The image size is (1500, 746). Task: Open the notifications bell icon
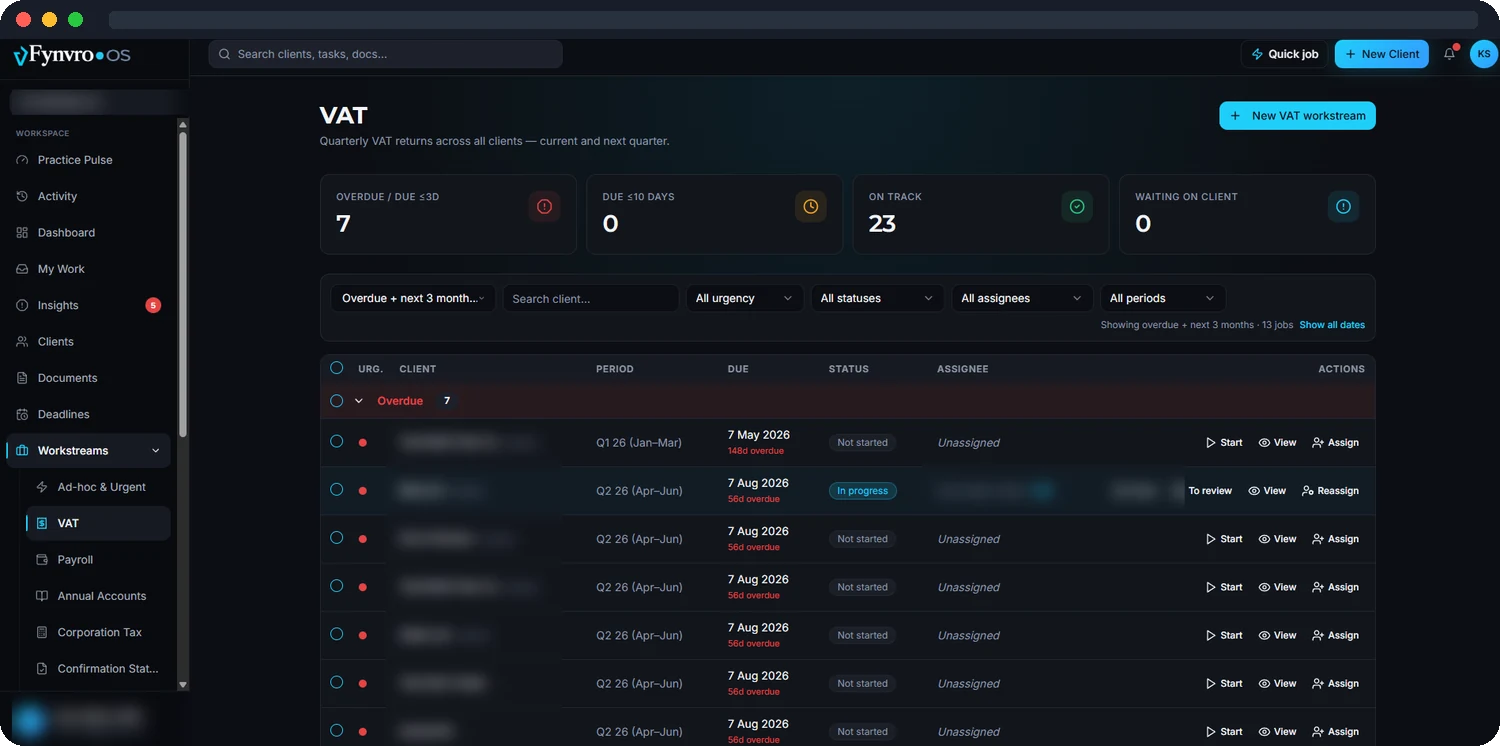1449,54
